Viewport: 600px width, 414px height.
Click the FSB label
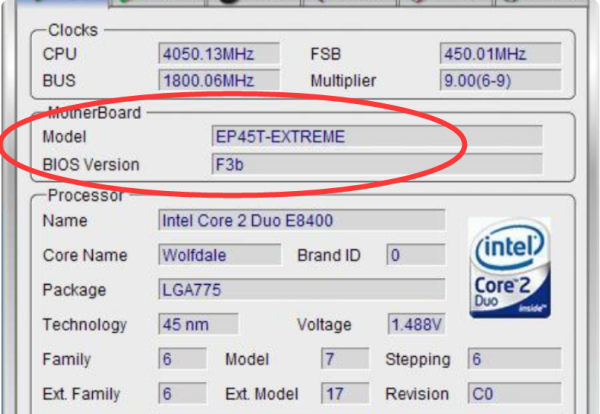(325, 54)
